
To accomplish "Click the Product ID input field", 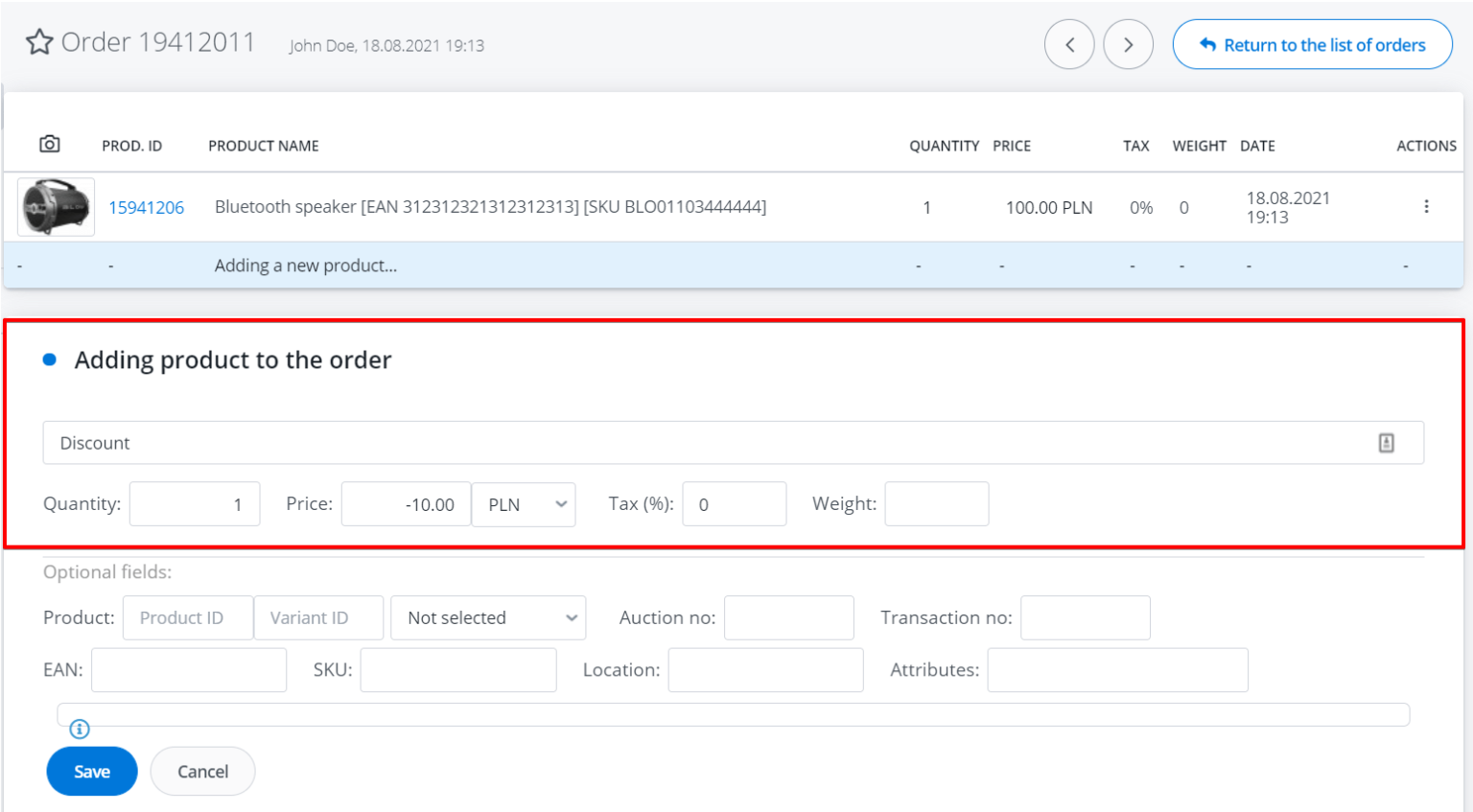I will coord(188,617).
